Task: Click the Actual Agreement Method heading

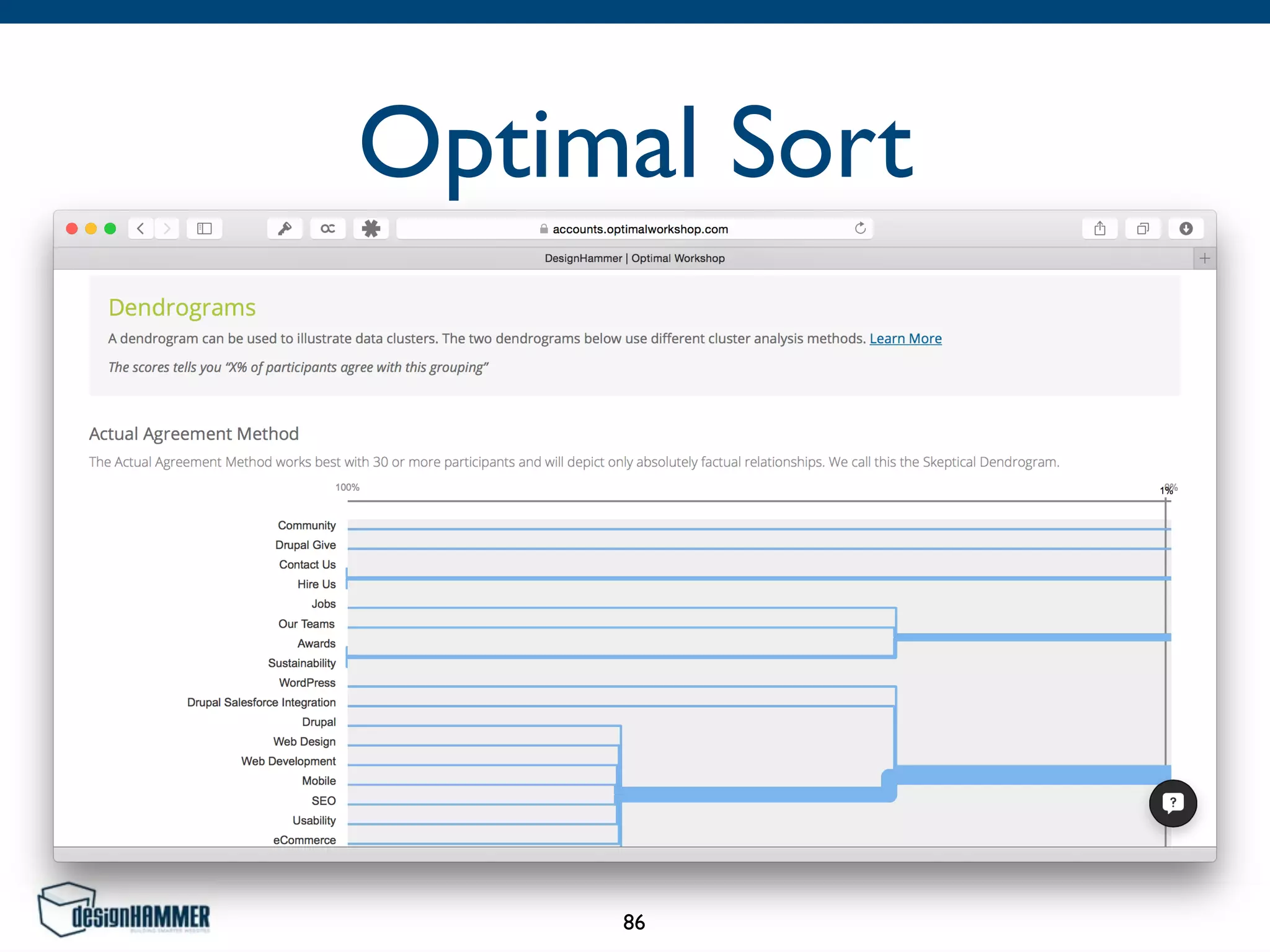Action: 193,434
